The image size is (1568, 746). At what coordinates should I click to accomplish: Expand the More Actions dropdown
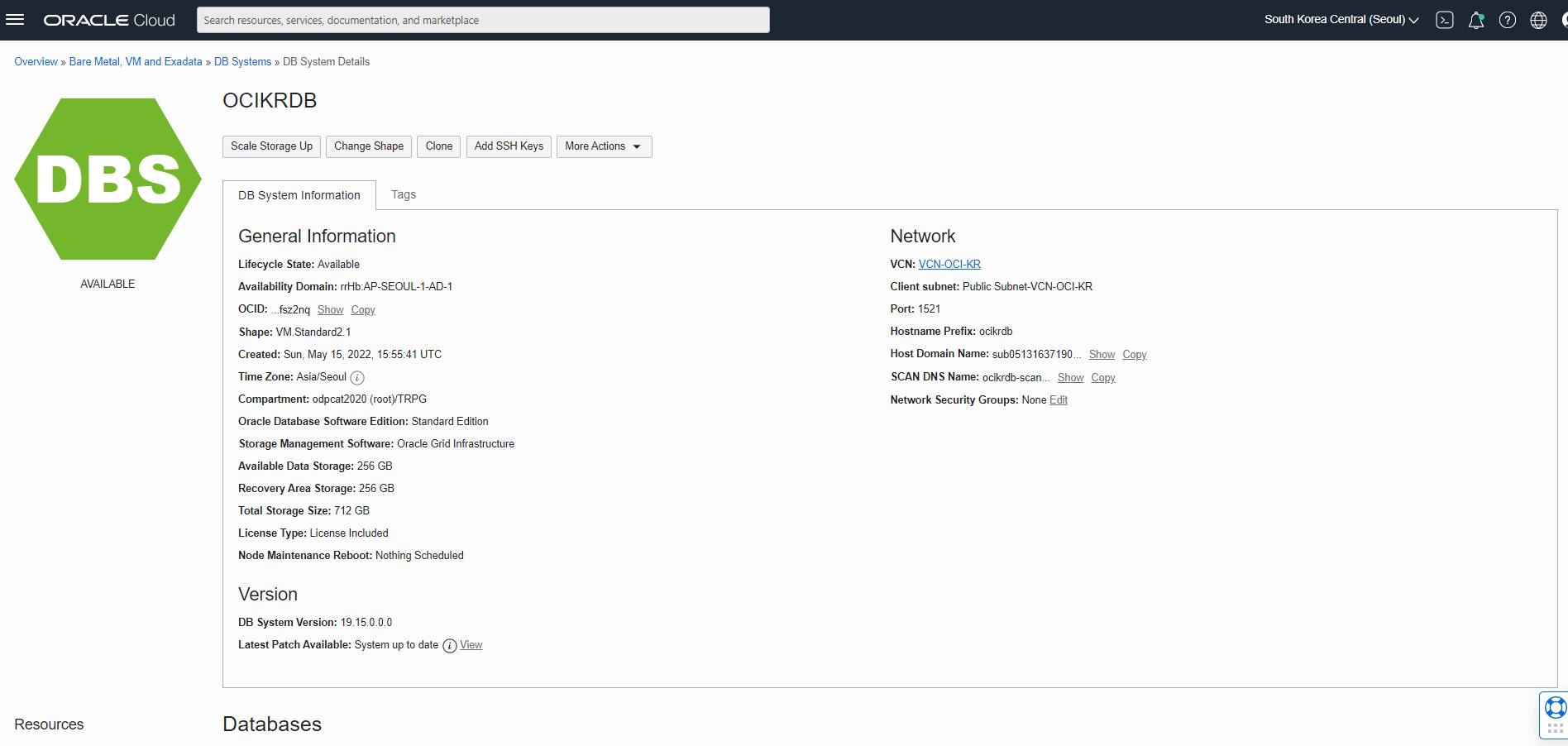[604, 146]
